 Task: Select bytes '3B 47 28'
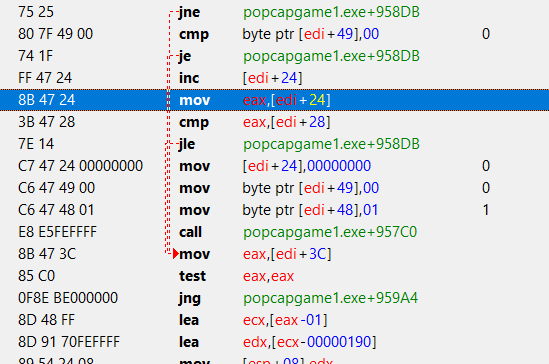(x=47, y=122)
